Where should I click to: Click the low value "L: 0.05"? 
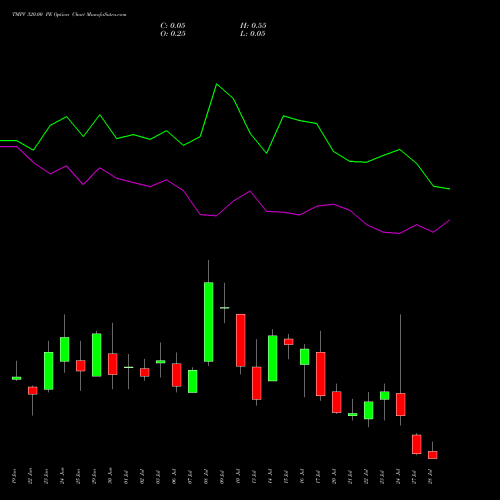click(253, 34)
